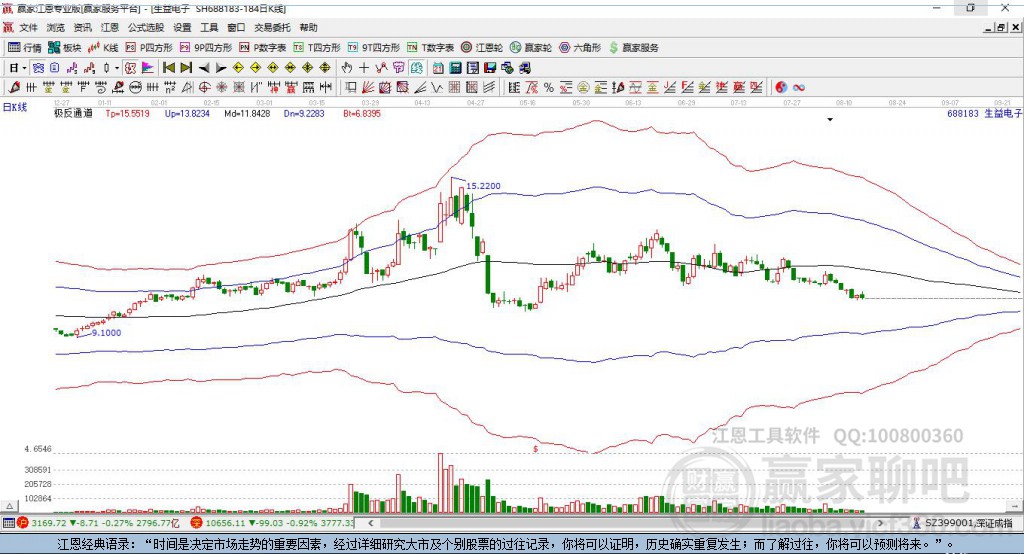Click the last yellow diamond four-arrow icon
The height and width of the screenshot is (554, 1024).
(x=325, y=68)
